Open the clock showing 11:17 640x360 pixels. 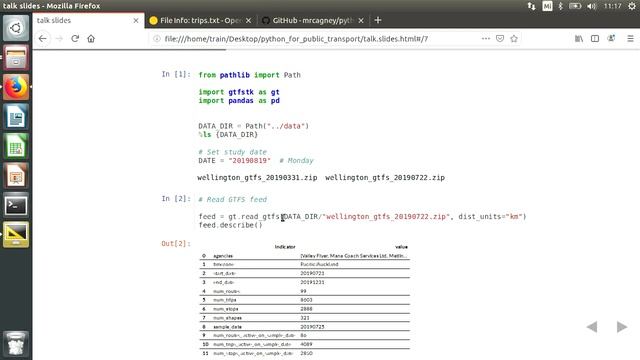coord(612,6)
